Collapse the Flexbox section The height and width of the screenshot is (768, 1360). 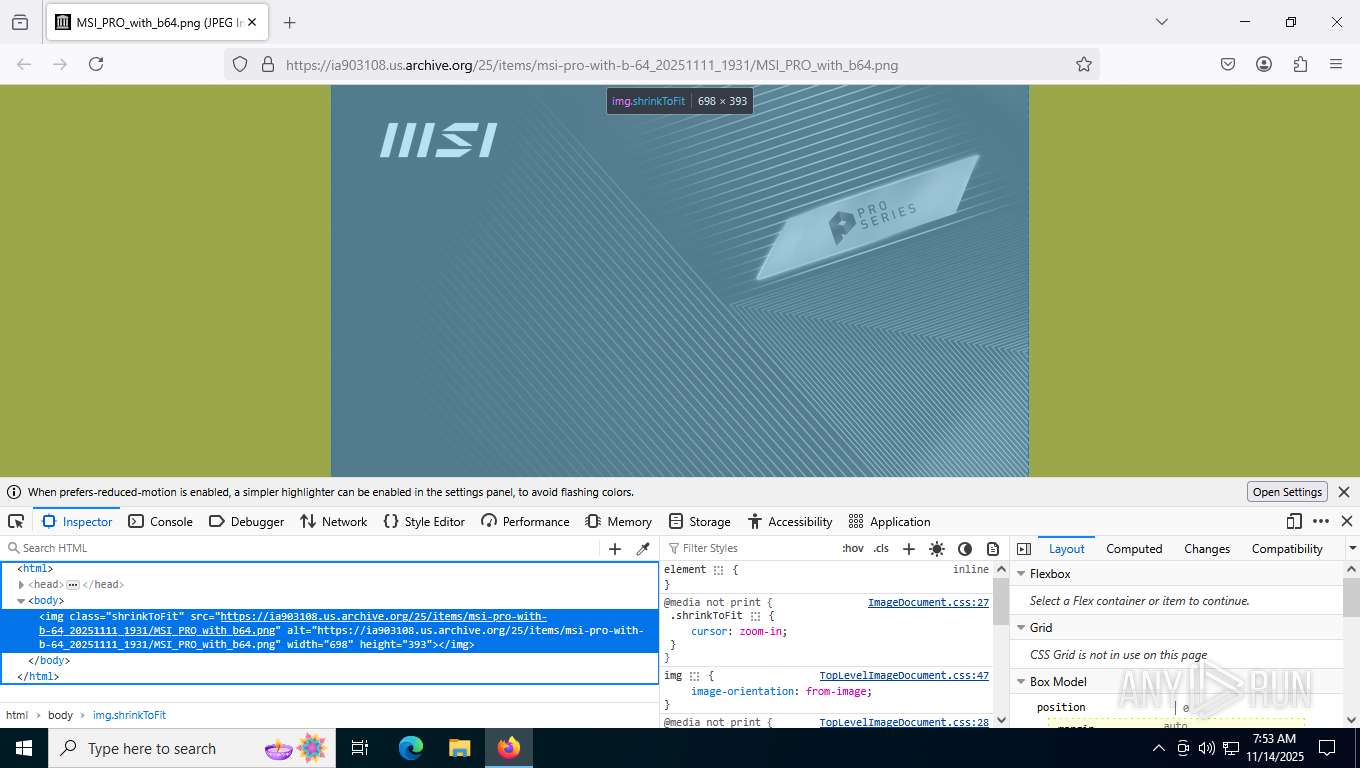(x=1022, y=574)
